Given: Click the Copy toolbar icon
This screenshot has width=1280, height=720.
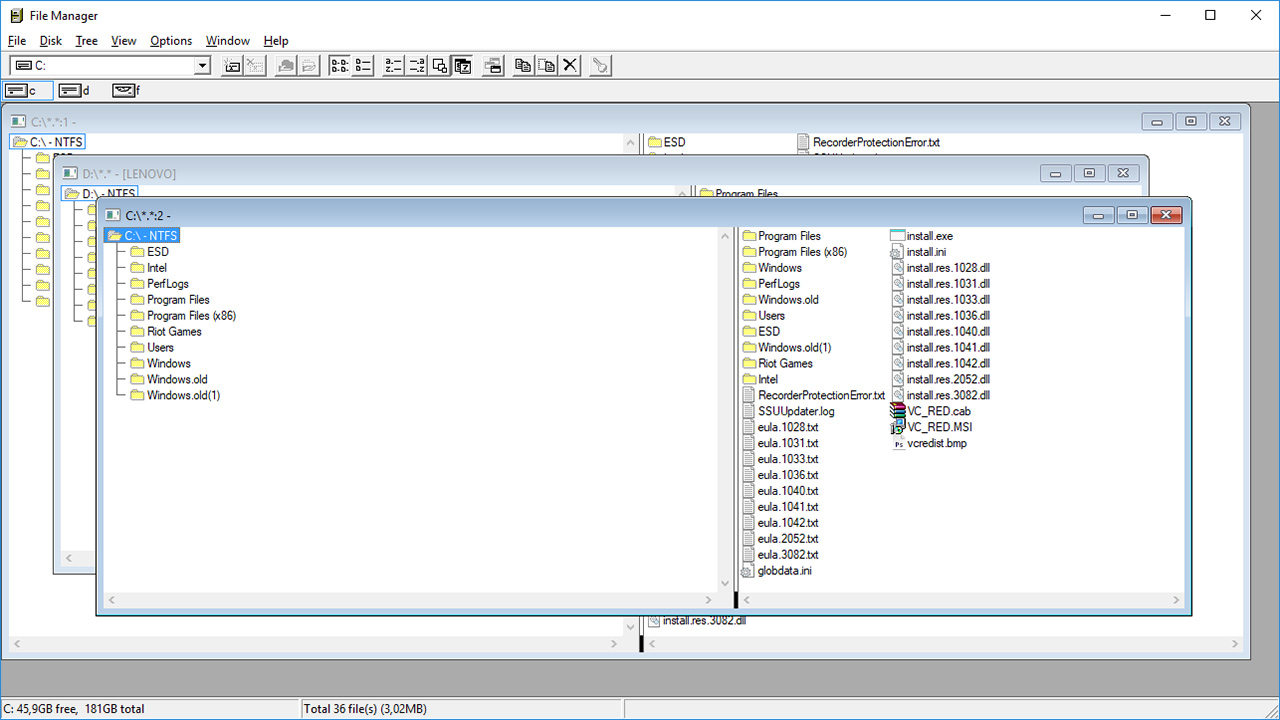Looking at the screenshot, I should [522, 65].
